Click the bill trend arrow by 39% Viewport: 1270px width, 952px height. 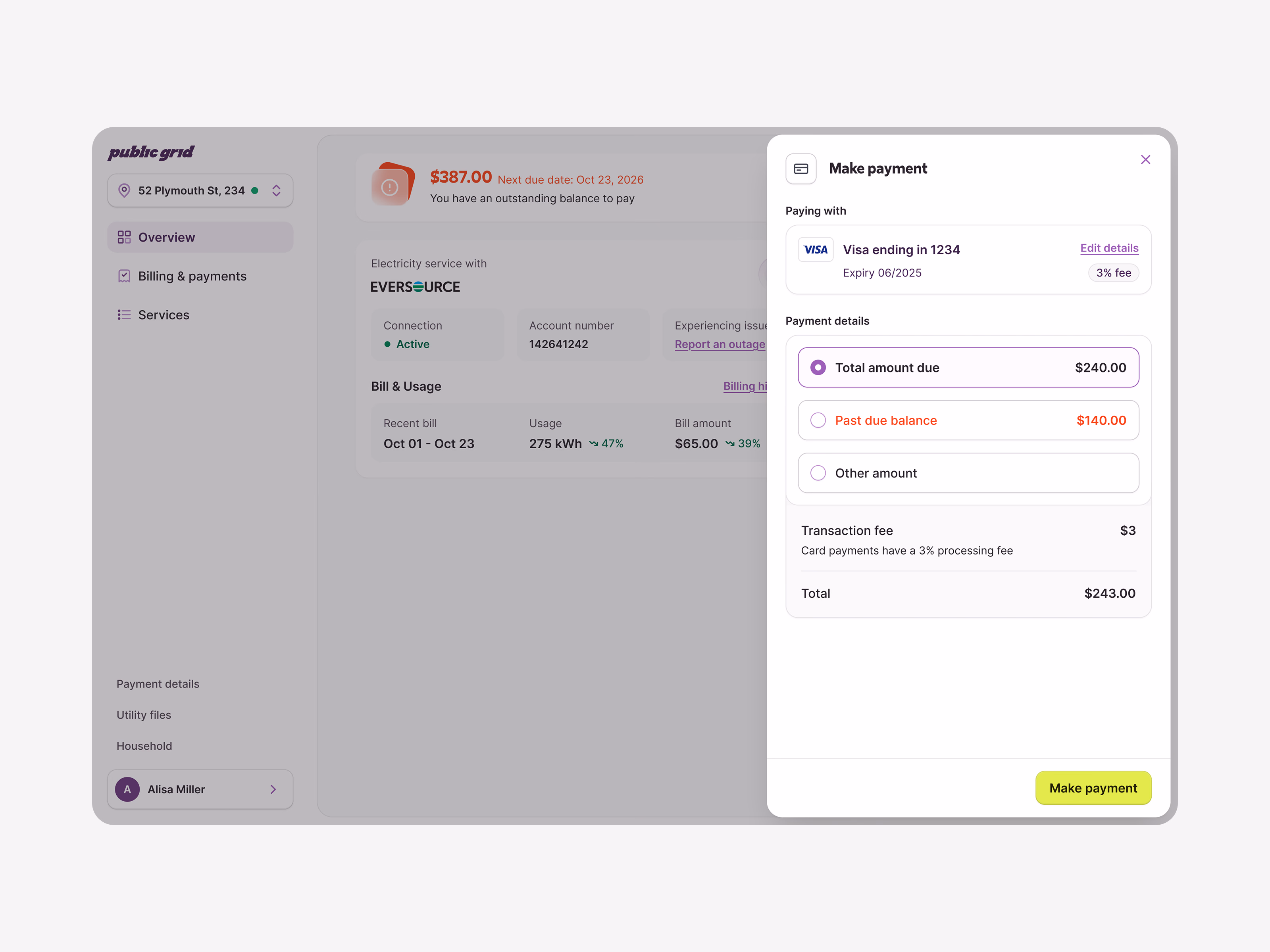coord(730,443)
